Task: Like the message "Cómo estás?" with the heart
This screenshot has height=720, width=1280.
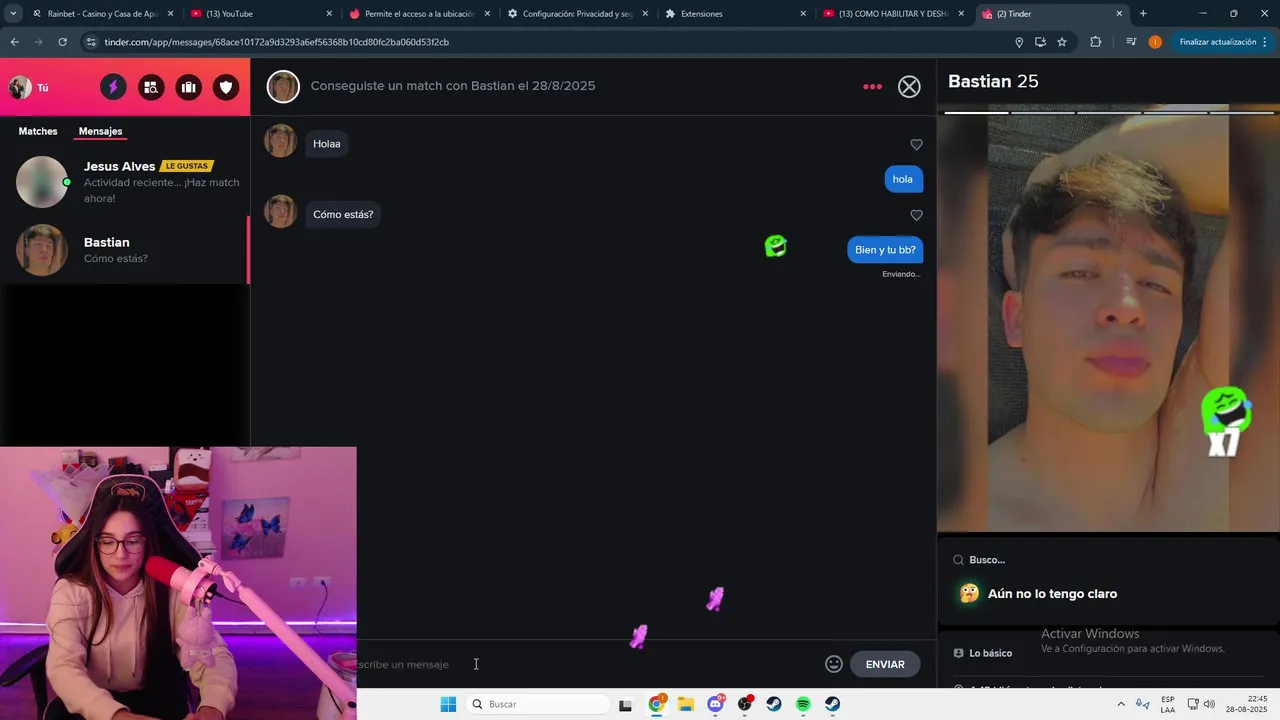Action: point(916,215)
